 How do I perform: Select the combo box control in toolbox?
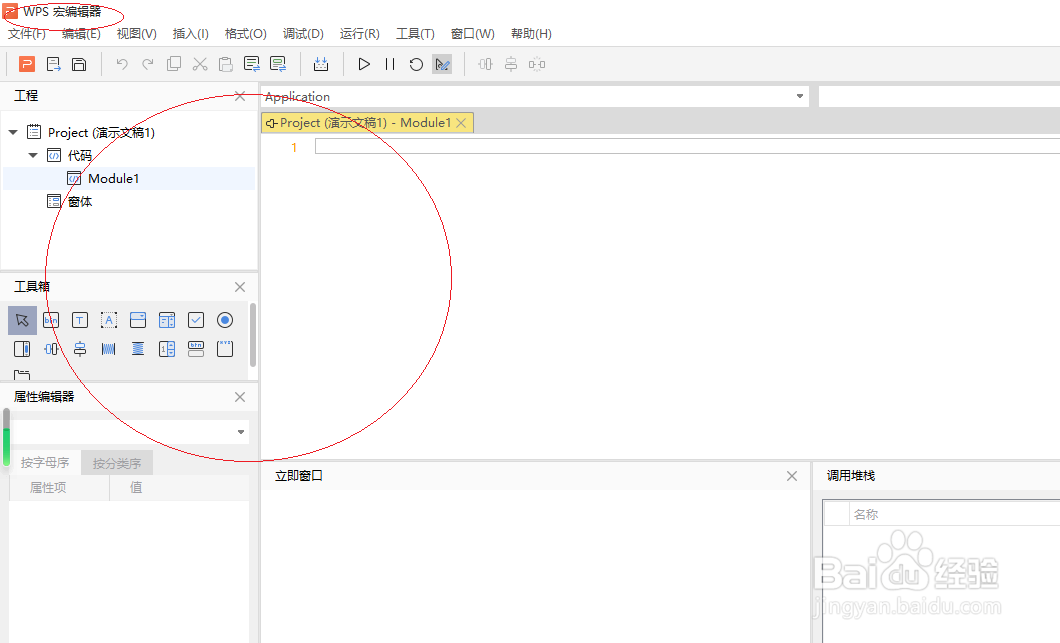(x=138, y=320)
